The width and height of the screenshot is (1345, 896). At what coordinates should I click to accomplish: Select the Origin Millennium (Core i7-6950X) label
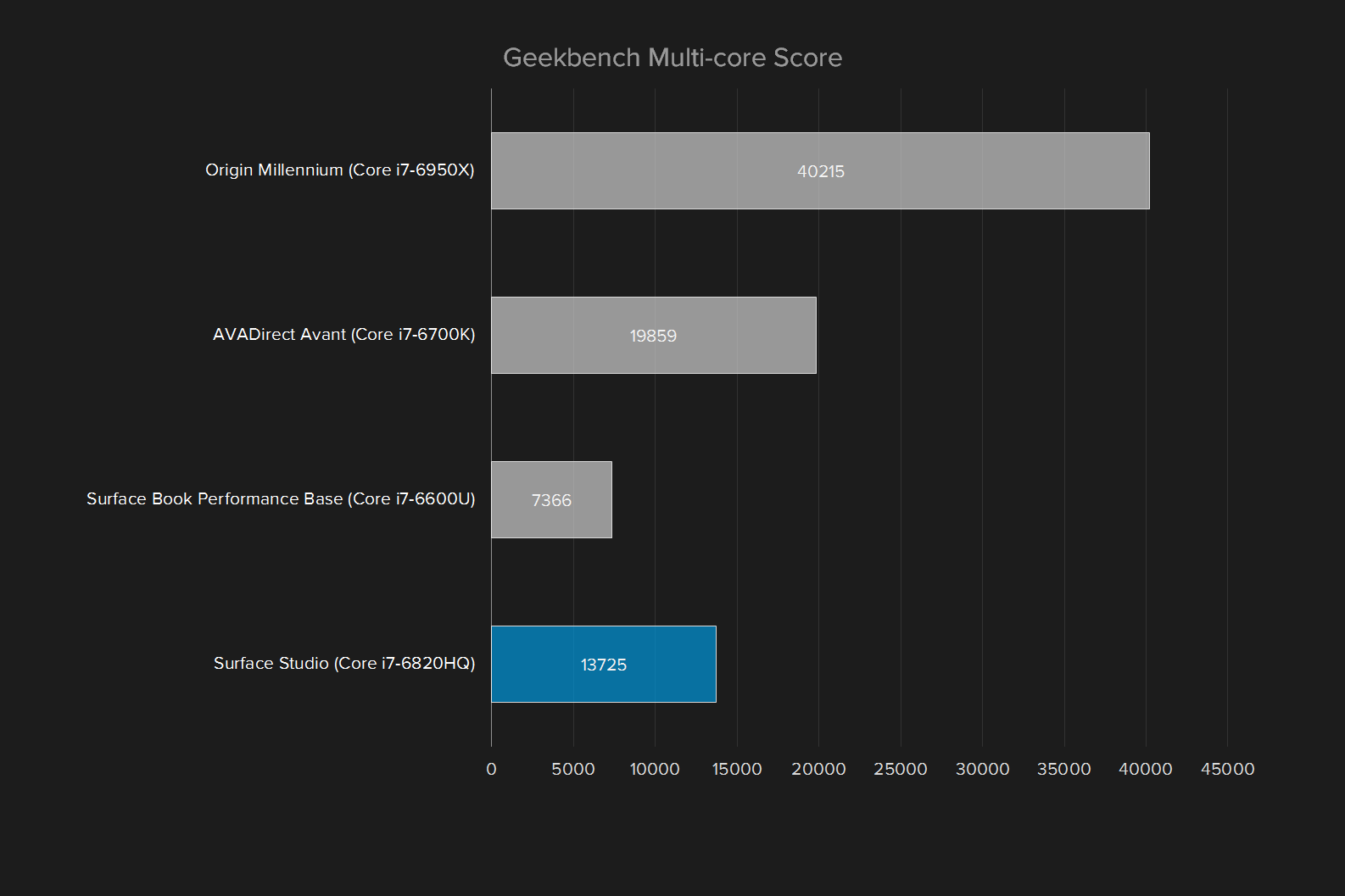340,170
